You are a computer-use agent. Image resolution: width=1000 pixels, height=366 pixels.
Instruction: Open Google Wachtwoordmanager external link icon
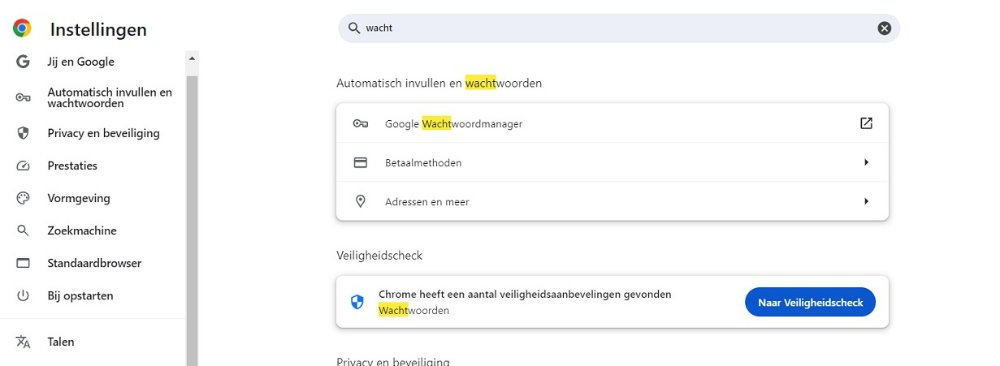866,123
